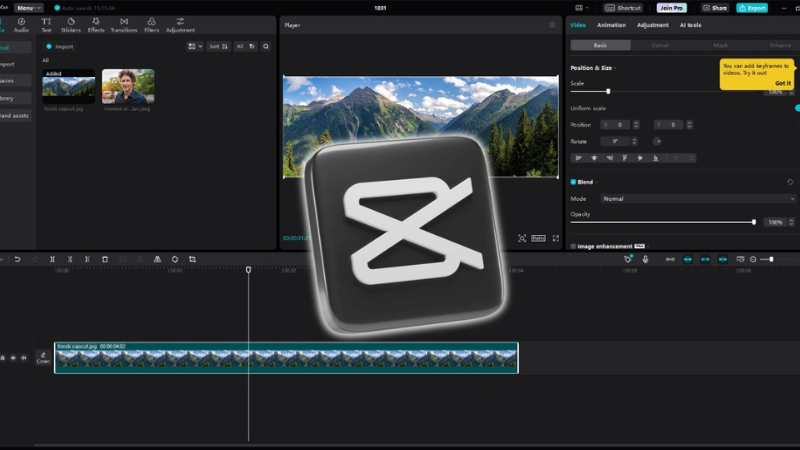Viewport: 800px width, 450px height.
Task: Click the microphone record voiceover icon
Action: (x=645, y=259)
